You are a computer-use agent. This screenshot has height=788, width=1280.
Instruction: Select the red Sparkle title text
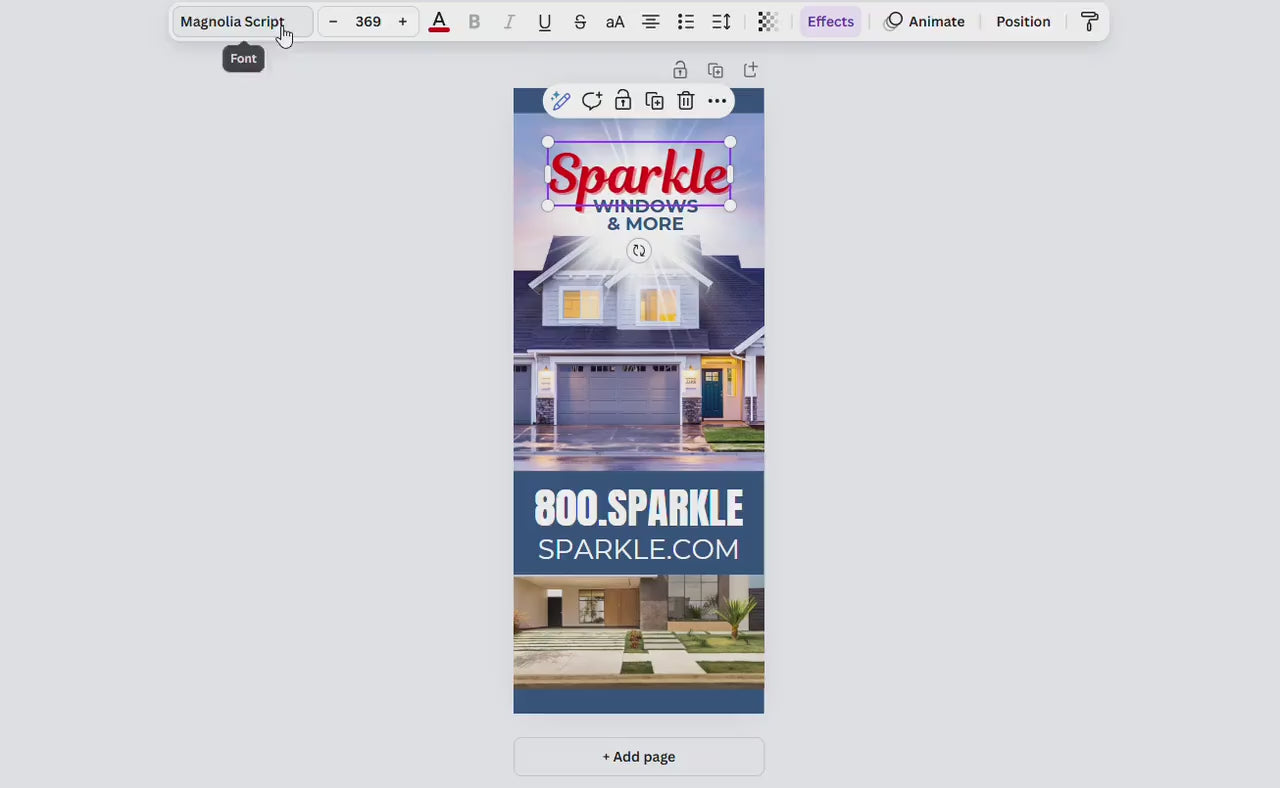(x=639, y=174)
